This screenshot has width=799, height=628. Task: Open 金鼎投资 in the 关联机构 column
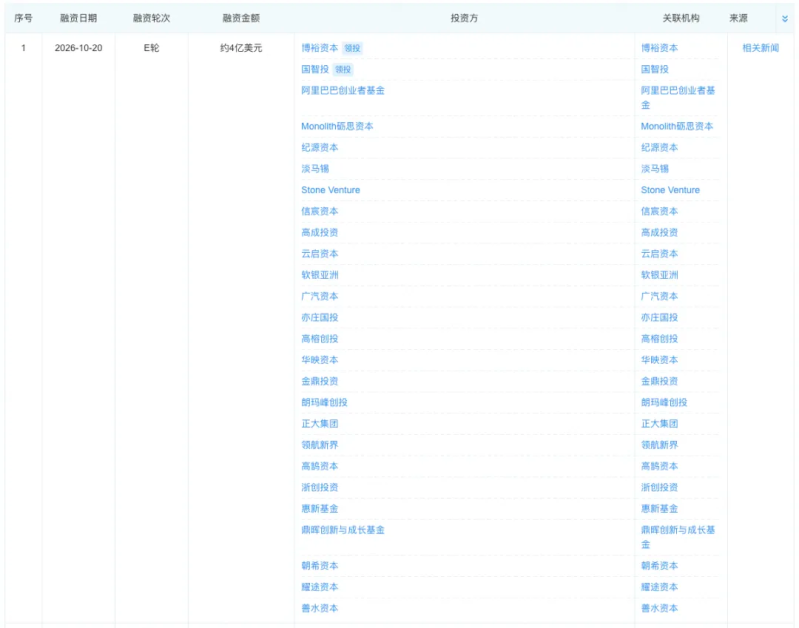[x=659, y=381]
